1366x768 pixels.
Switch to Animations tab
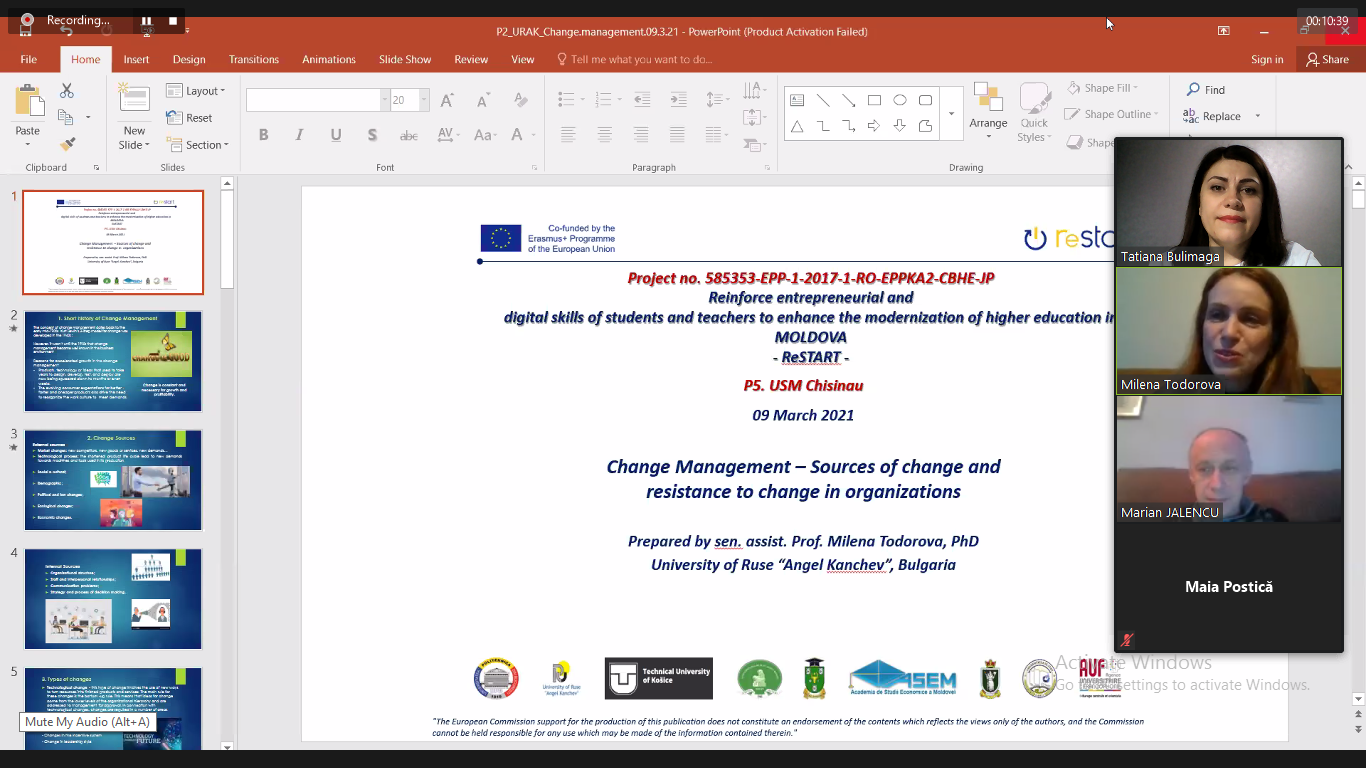pyautogui.click(x=329, y=59)
